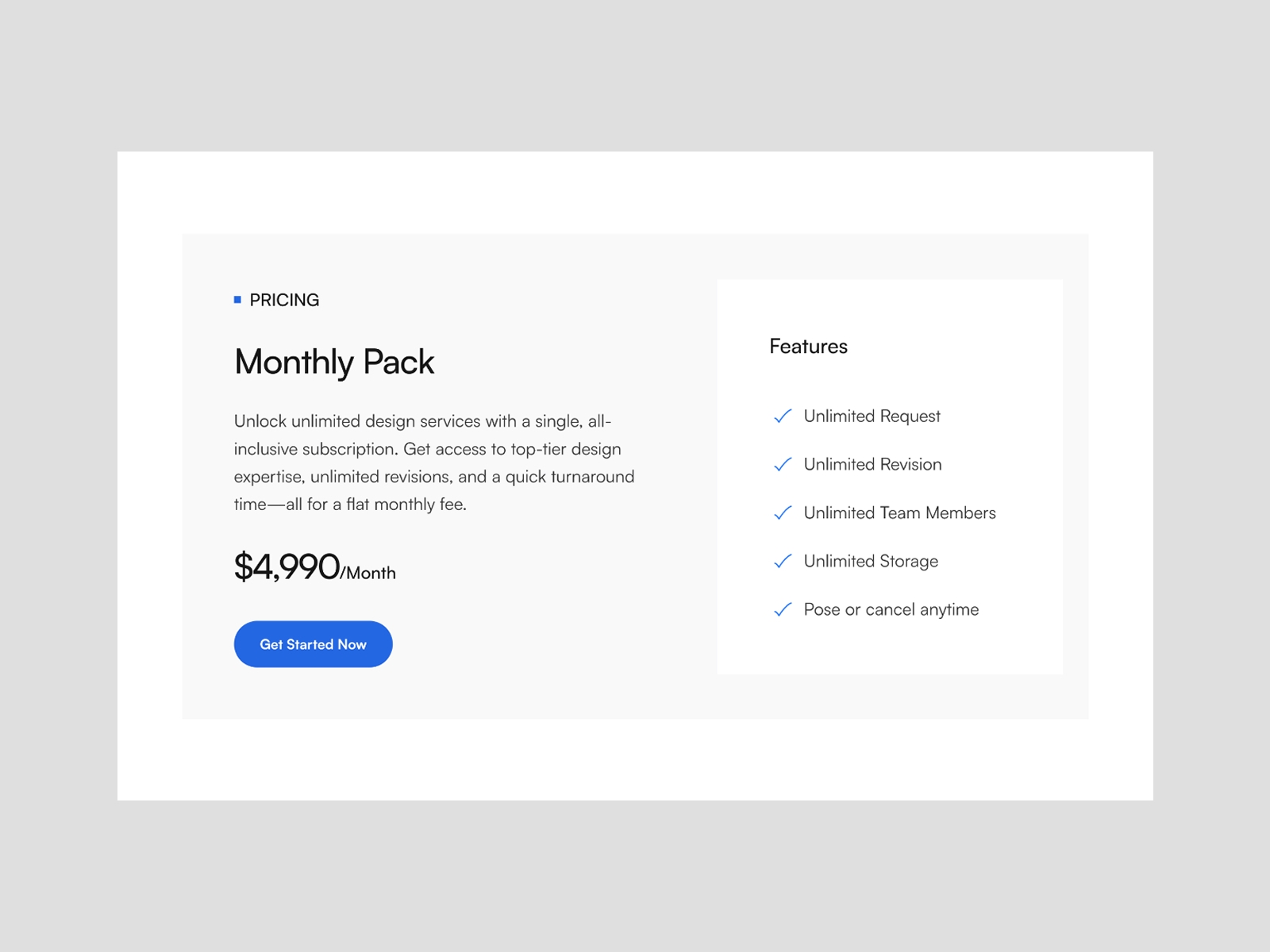The image size is (1270, 952).
Task: Click the PRICING section label
Action: coord(284,300)
